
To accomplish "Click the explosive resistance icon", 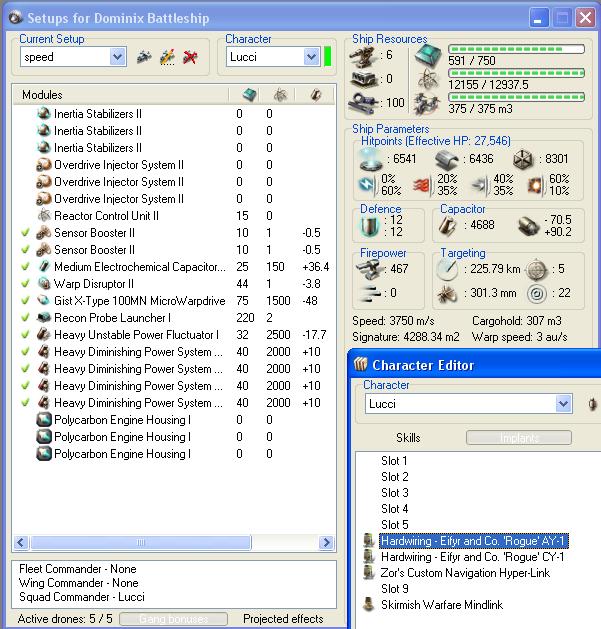I will (x=536, y=185).
